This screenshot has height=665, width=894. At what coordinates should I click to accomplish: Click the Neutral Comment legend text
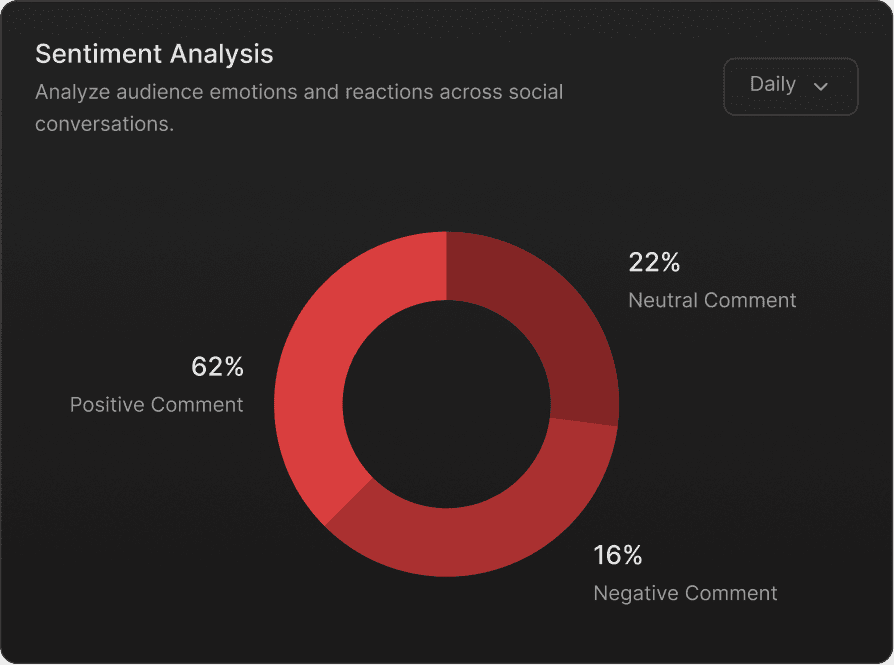click(712, 301)
